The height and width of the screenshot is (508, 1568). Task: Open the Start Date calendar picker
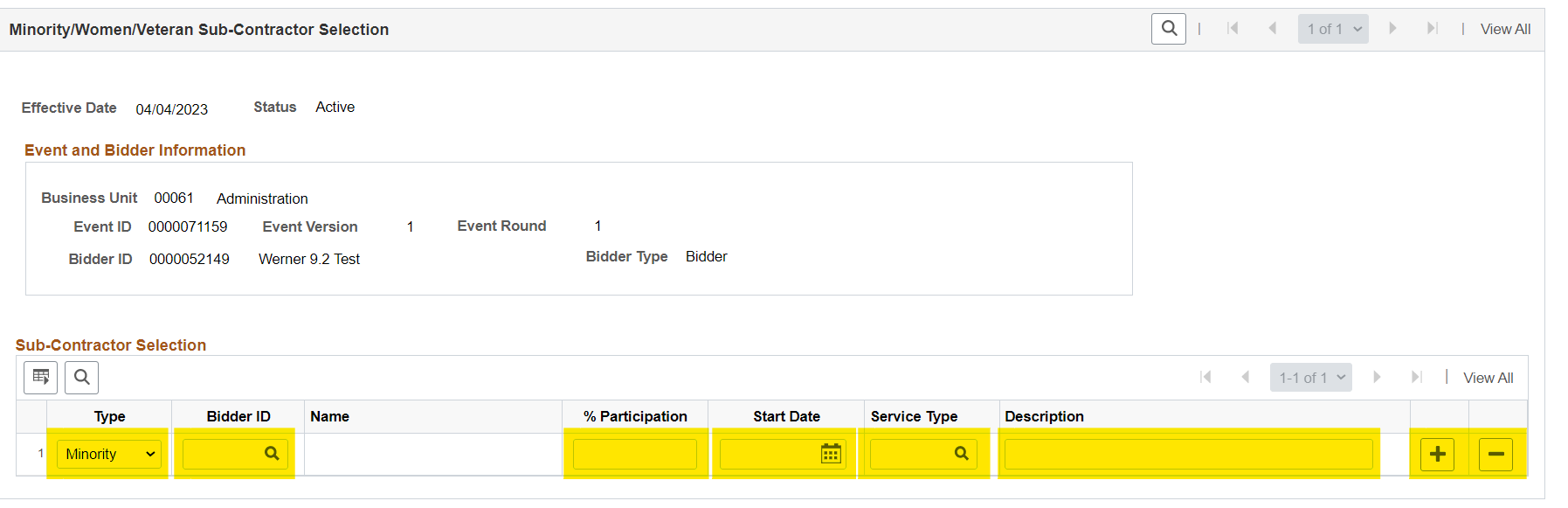click(x=831, y=454)
